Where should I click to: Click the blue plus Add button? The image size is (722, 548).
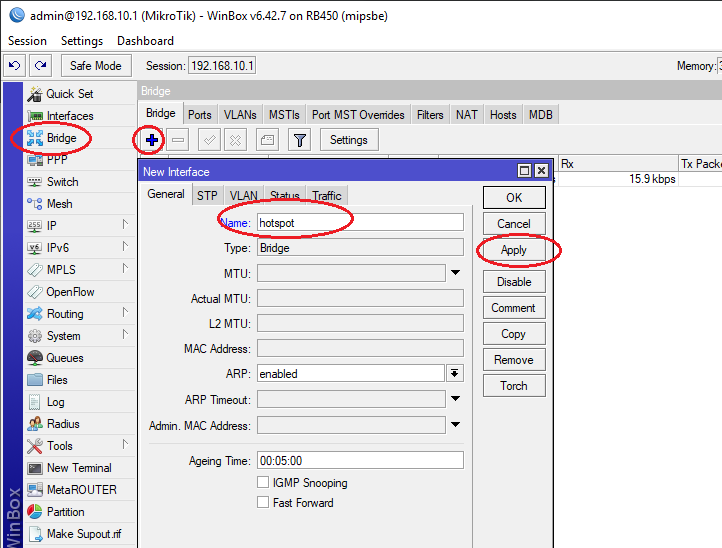click(x=152, y=140)
